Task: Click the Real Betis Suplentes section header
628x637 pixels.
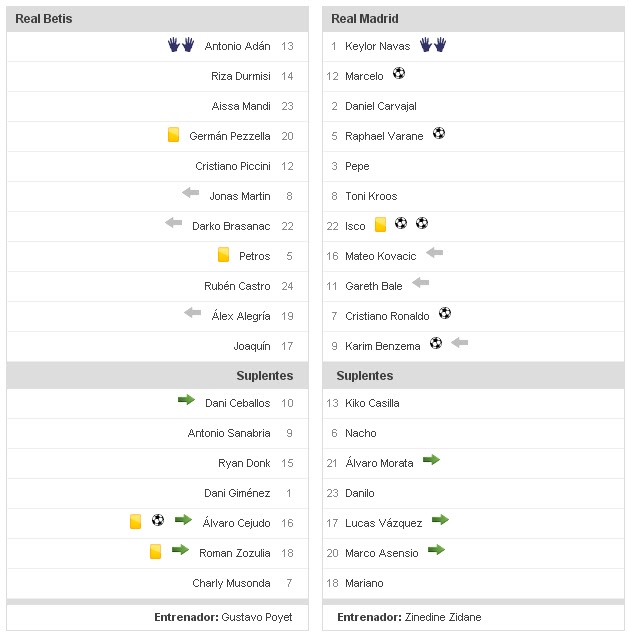Action: 265,376
